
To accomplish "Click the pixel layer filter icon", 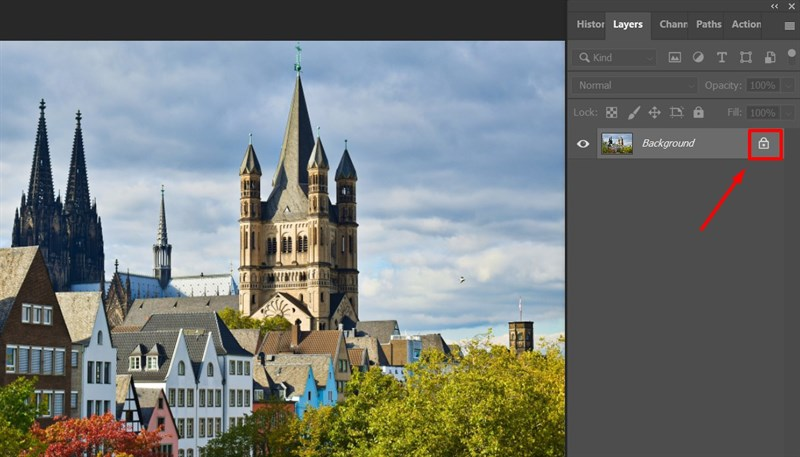I will click(x=675, y=58).
